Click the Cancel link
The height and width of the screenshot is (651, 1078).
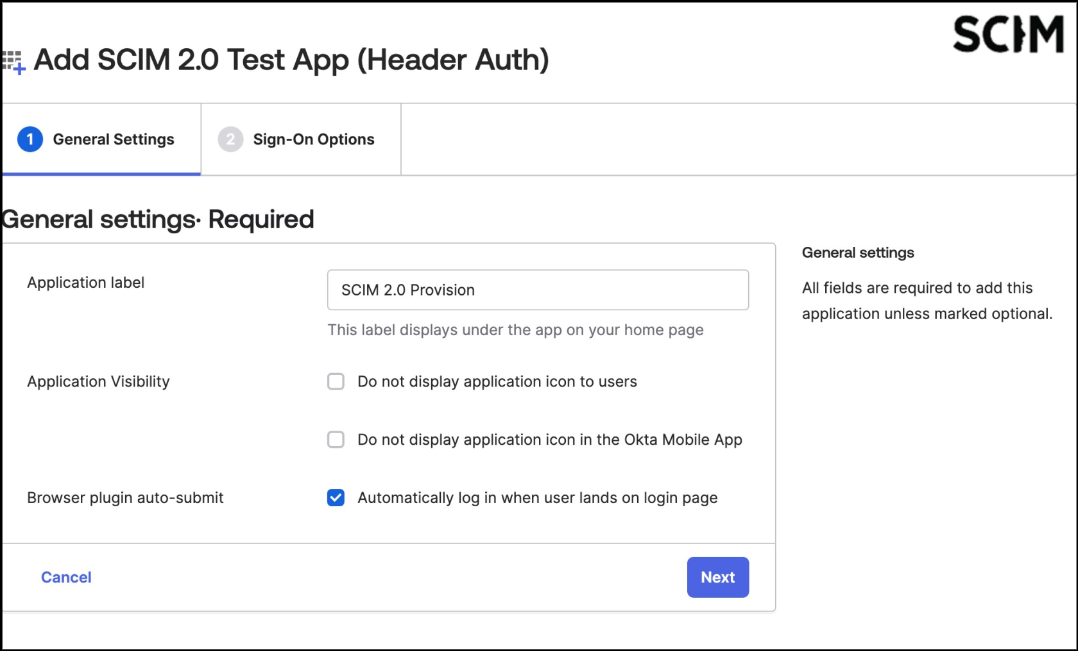(x=66, y=577)
